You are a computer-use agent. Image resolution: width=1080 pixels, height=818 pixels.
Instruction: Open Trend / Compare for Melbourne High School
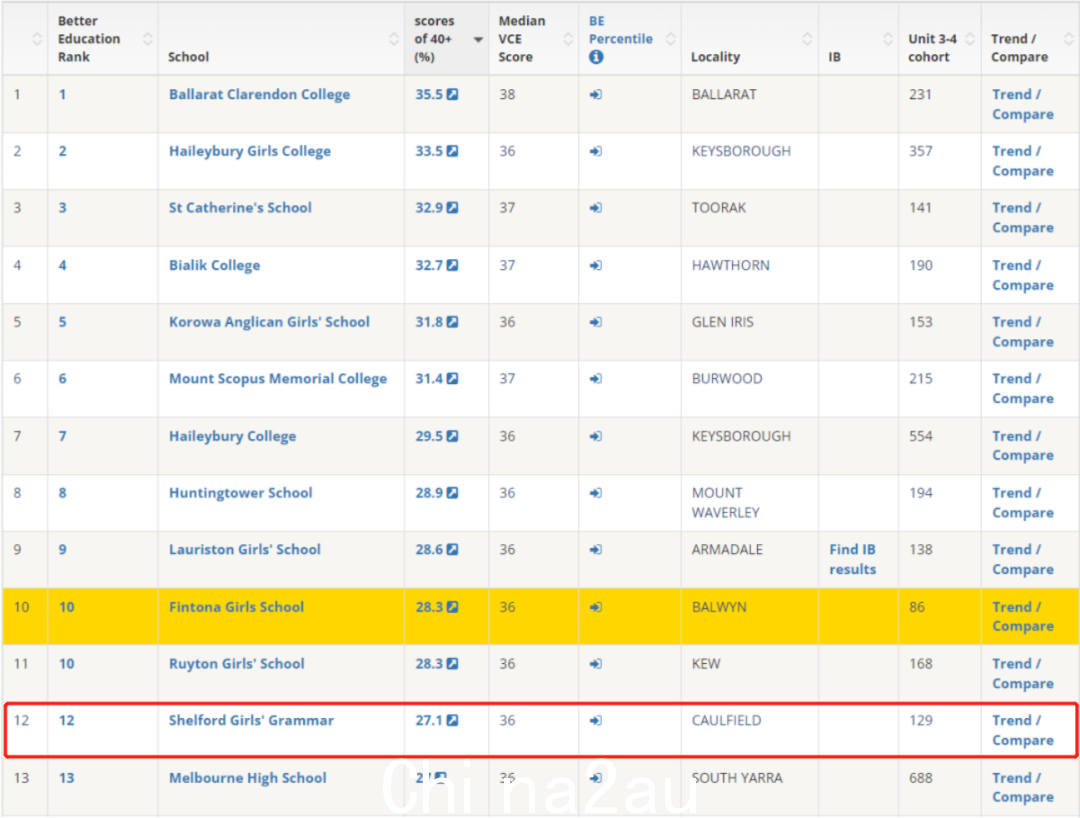(1023, 787)
